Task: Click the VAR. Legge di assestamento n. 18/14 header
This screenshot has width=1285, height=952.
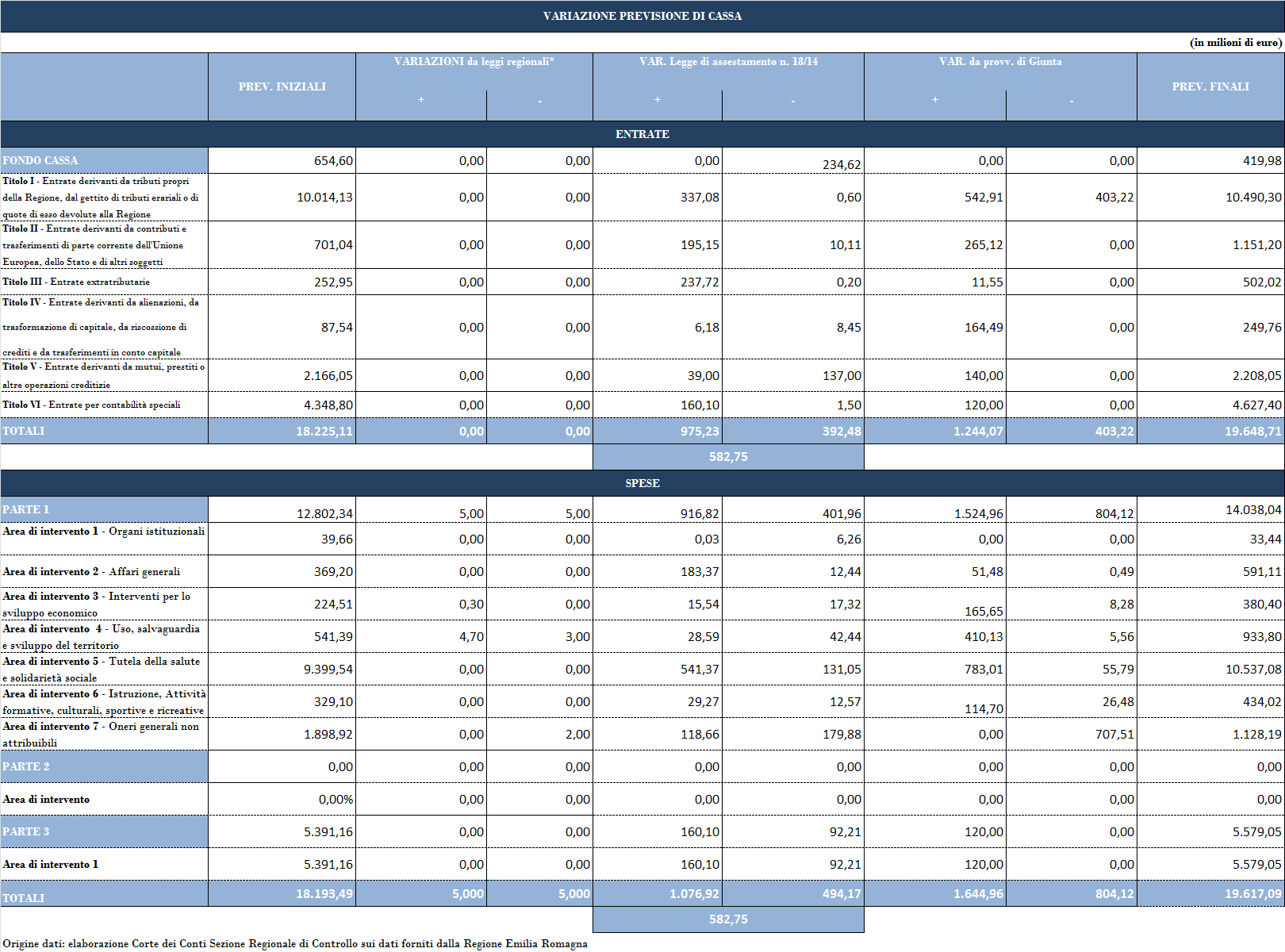Action: coord(729,61)
